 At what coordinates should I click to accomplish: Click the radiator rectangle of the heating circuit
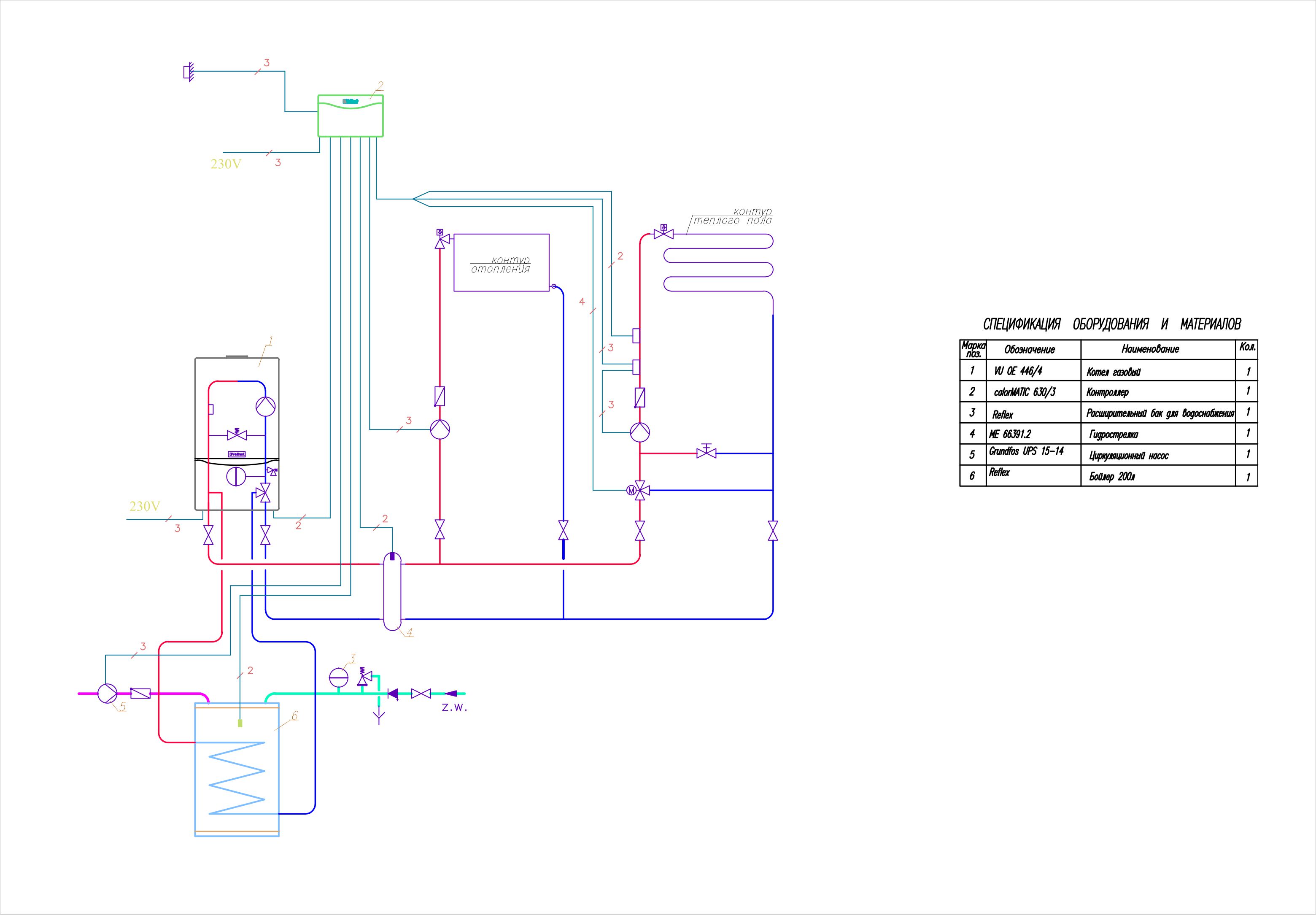tap(502, 262)
